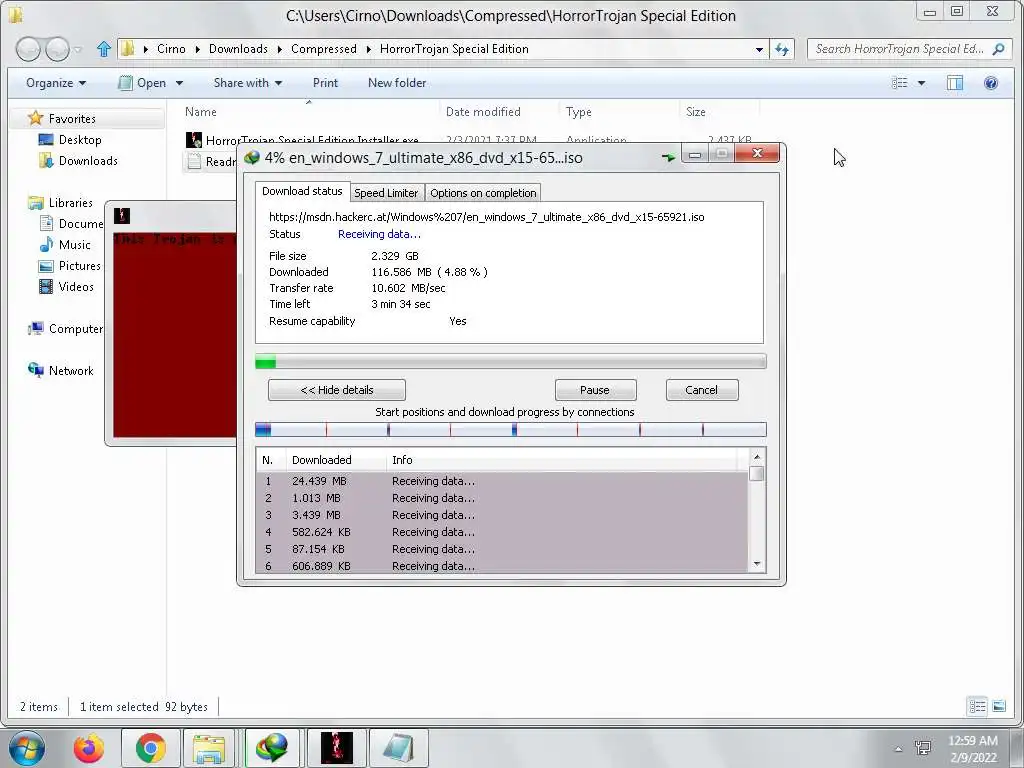Click the blue Up arrow icon

point(103,49)
